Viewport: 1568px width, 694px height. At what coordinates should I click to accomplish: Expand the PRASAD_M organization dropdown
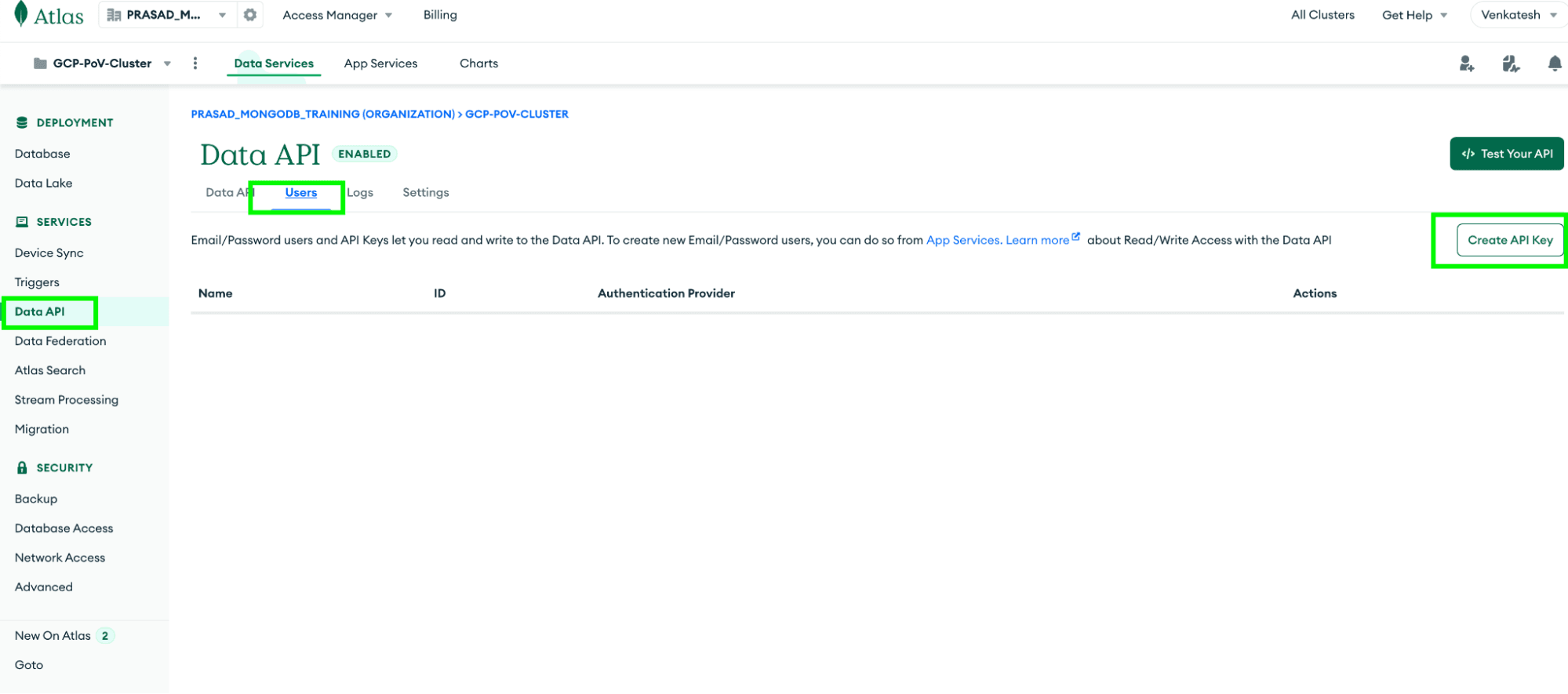pos(223,15)
